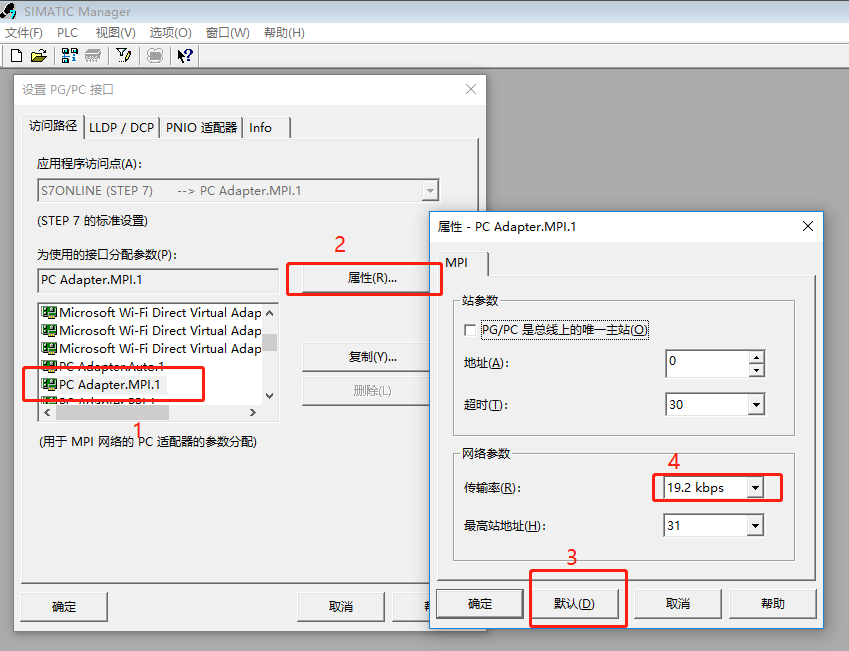Click the S7 memory card toolbar icon
The width and height of the screenshot is (849, 651).
point(93,55)
